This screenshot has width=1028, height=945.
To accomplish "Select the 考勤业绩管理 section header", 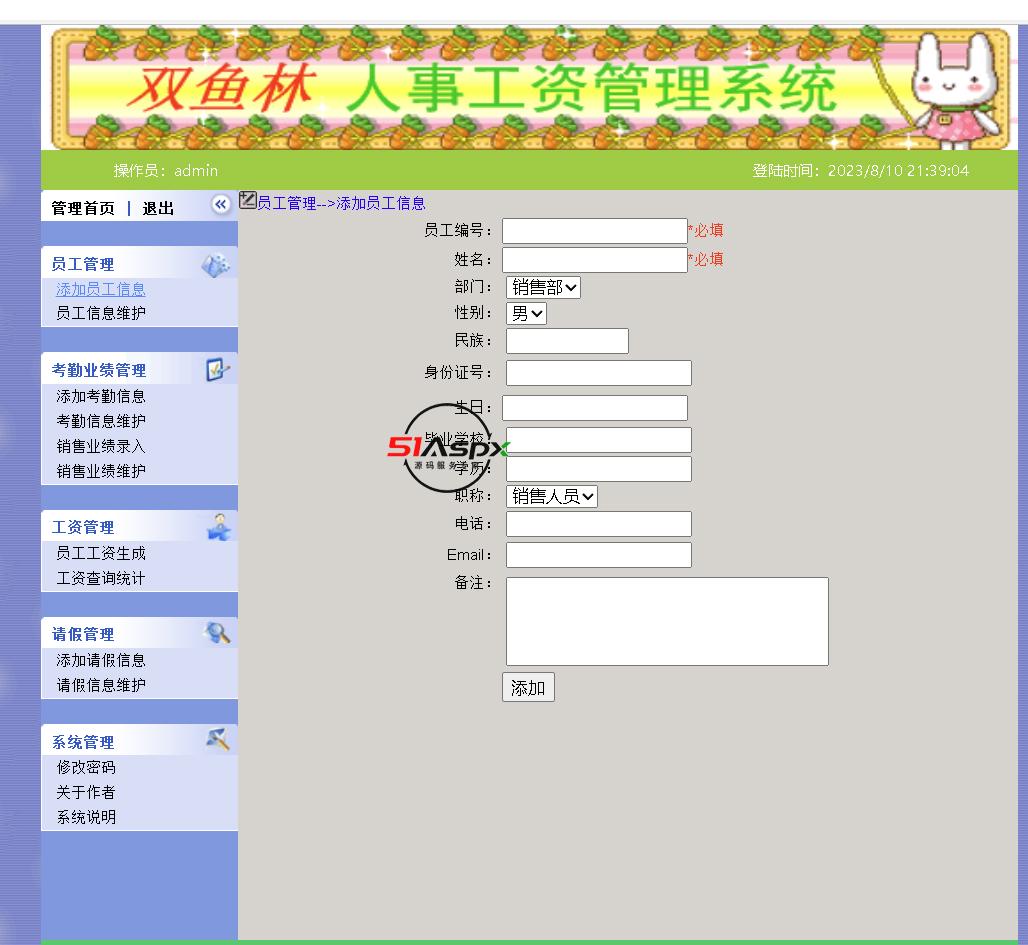I will [x=98, y=370].
